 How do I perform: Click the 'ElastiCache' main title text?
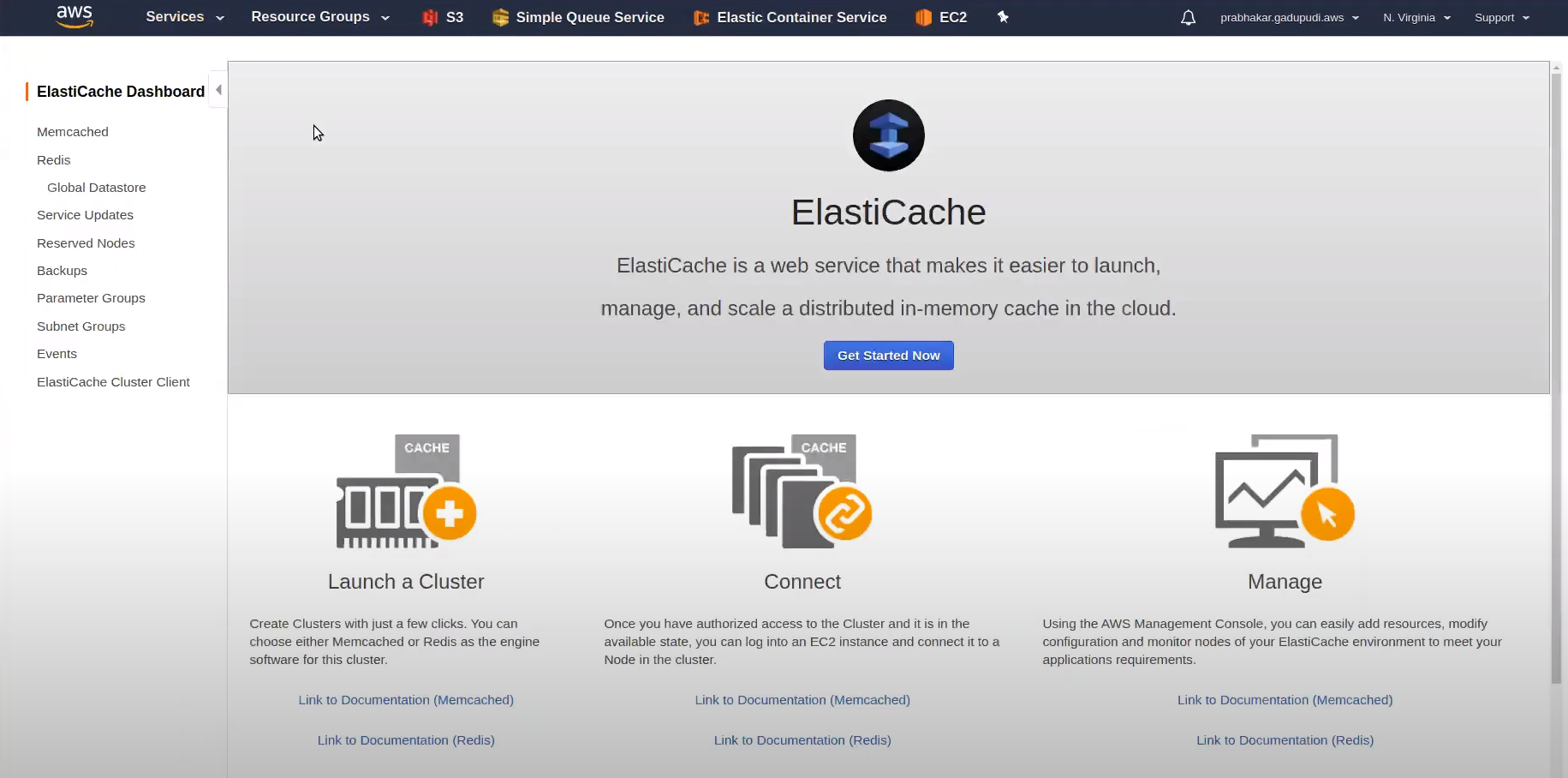[x=889, y=212]
